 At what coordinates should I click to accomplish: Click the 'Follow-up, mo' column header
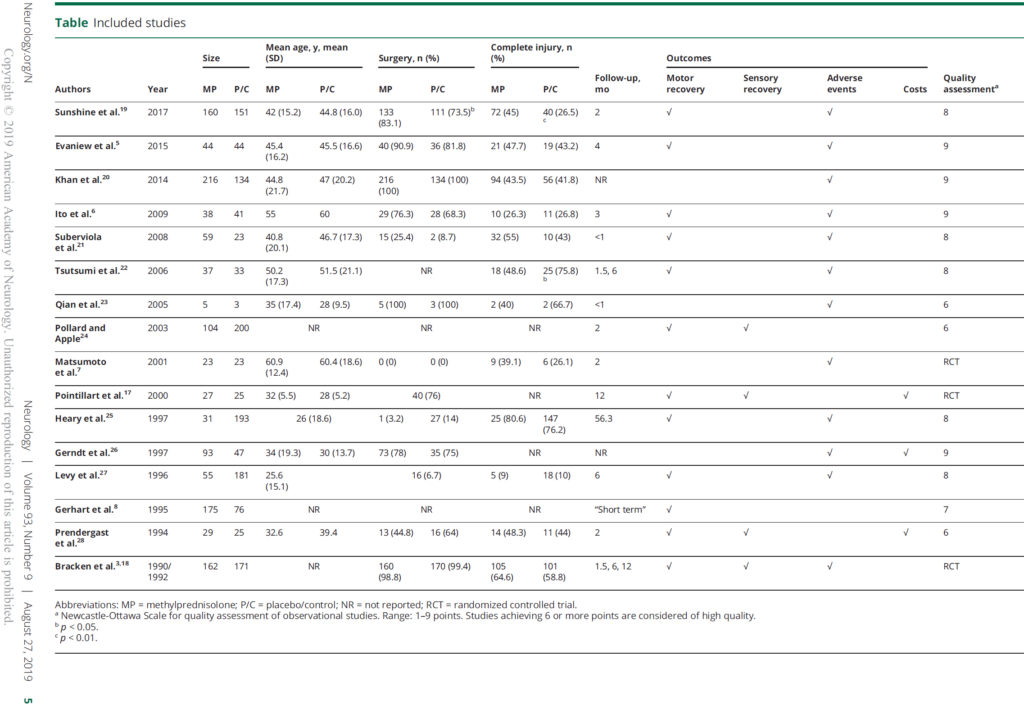(x=617, y=84)
